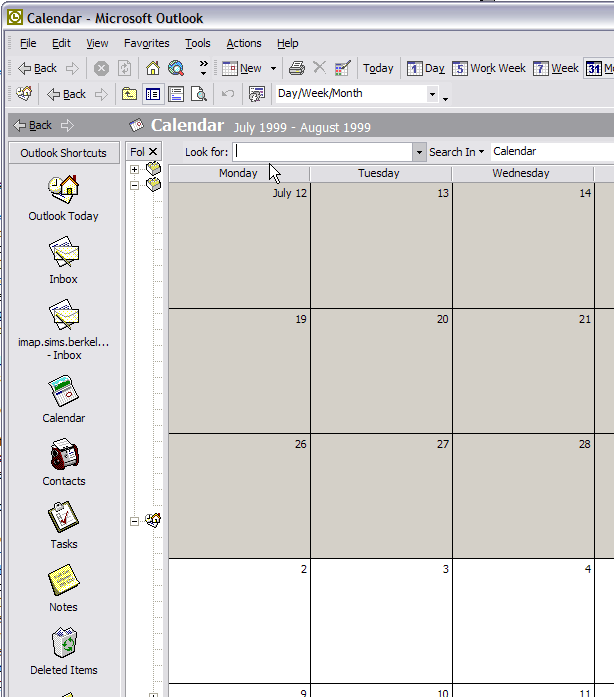Collapse the second folder tree minus node
614x697 pixels.
point(134,185)
